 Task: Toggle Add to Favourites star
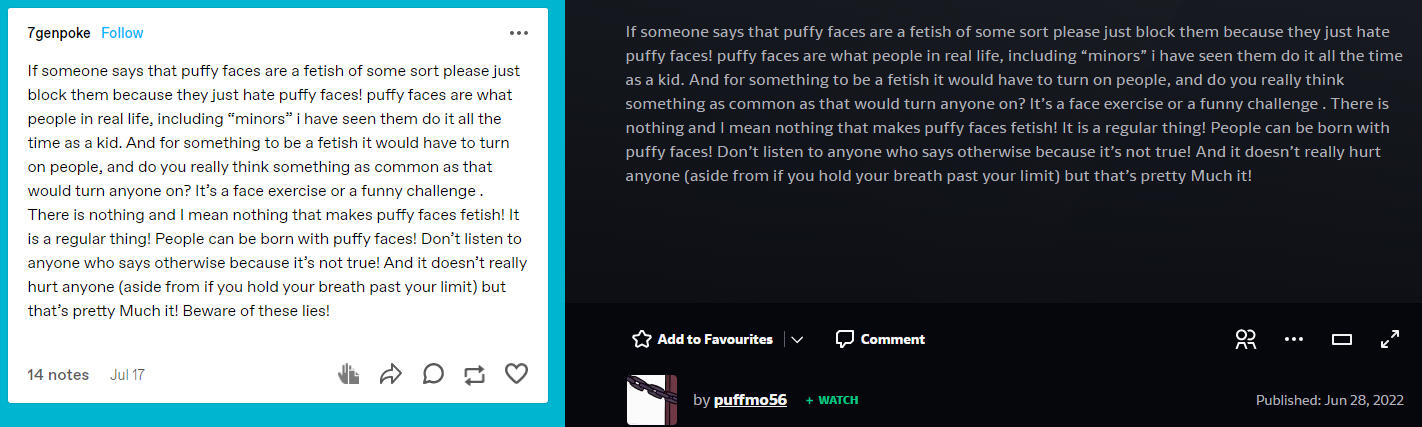click(703, 339)
